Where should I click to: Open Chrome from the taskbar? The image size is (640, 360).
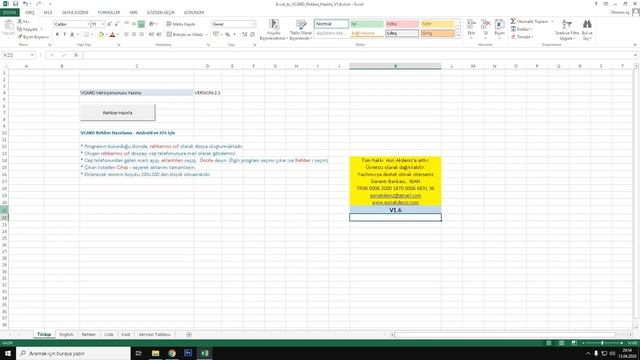172,353
